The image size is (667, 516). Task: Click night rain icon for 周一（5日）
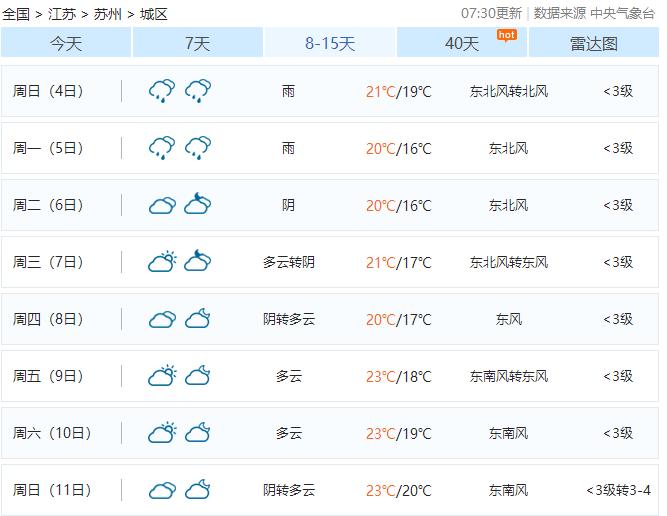pyautogui.click(x=198, y=148)
